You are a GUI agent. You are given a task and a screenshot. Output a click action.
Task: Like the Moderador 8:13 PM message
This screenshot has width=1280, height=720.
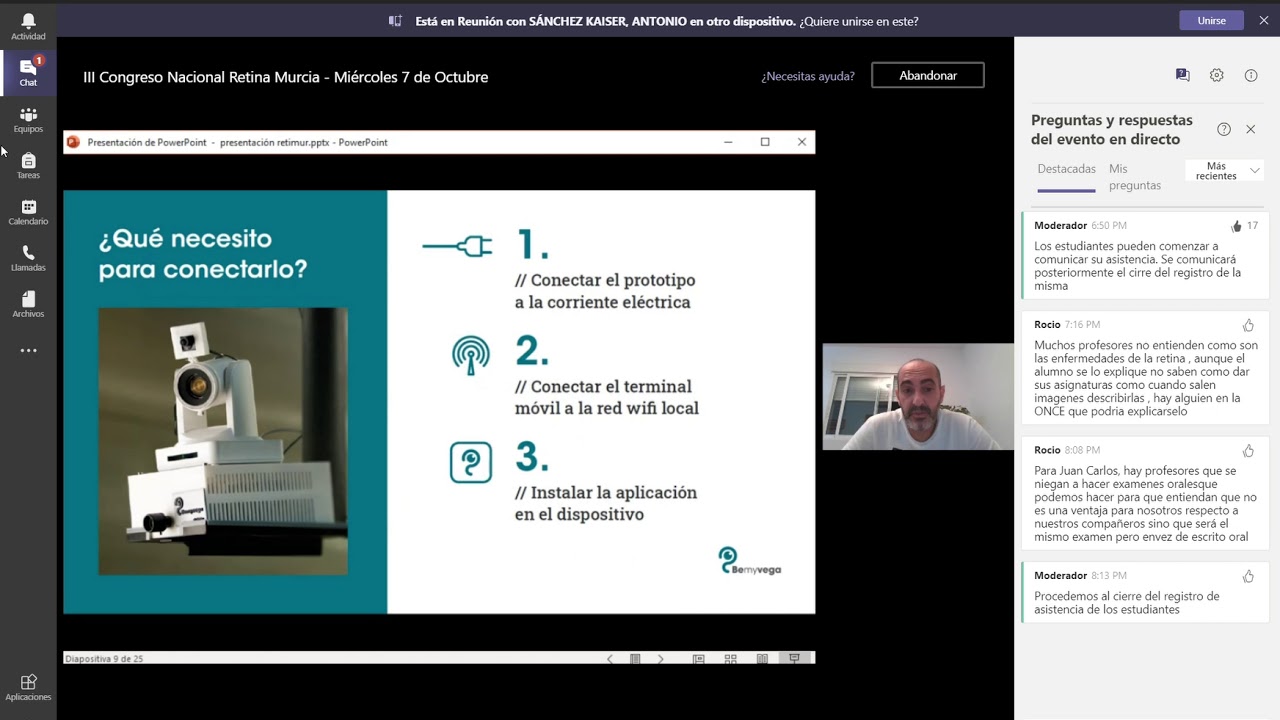[x=1248, y=576]
